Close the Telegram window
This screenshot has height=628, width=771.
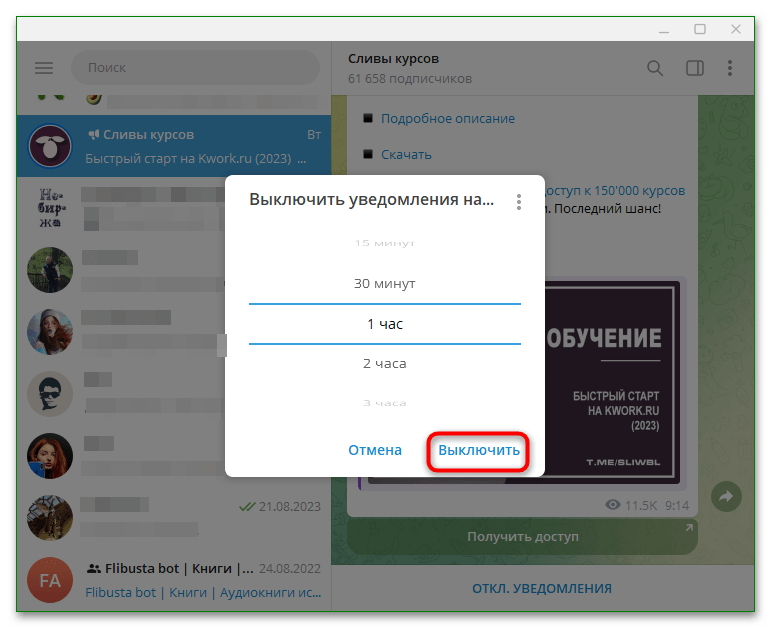coord(736,30)
